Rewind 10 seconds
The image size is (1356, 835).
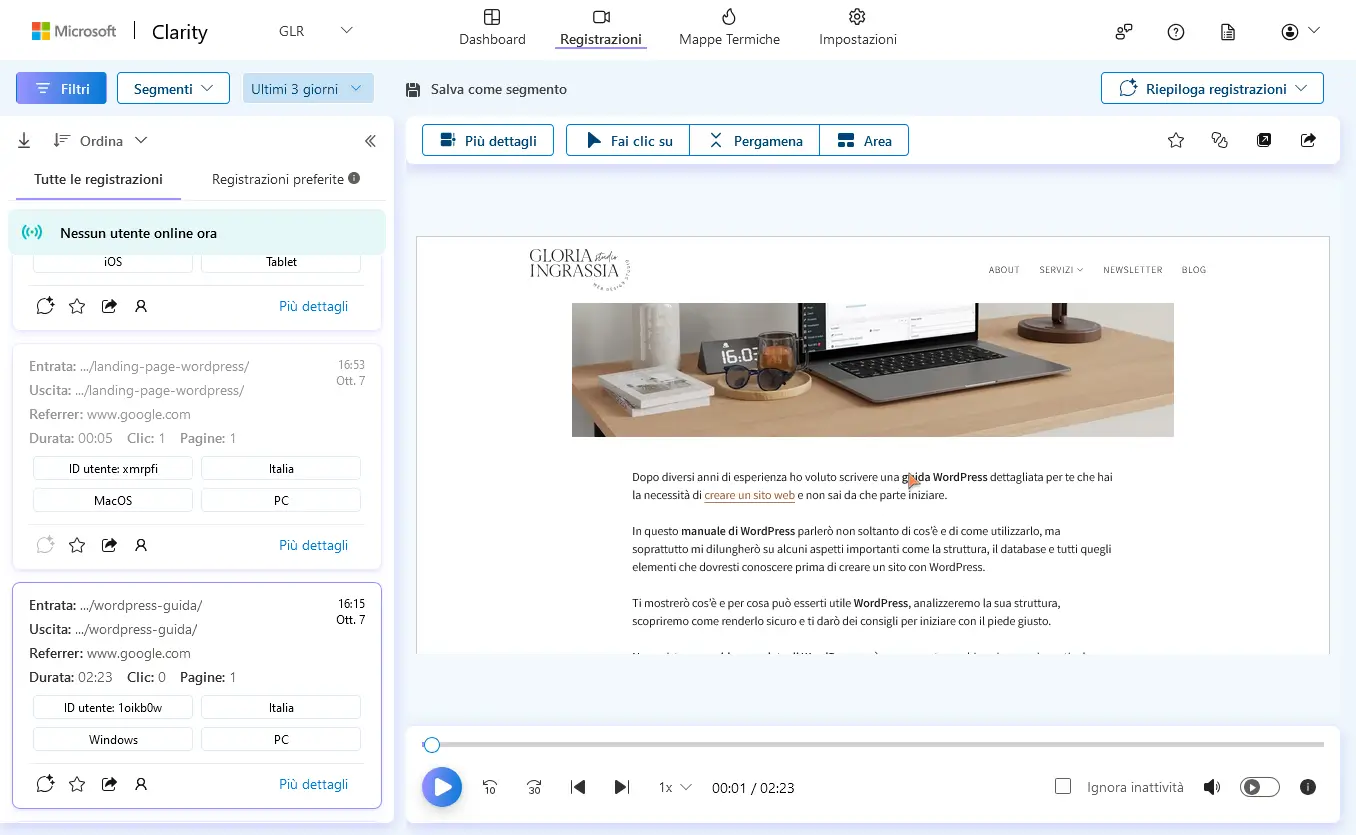(x=490, y=787)
